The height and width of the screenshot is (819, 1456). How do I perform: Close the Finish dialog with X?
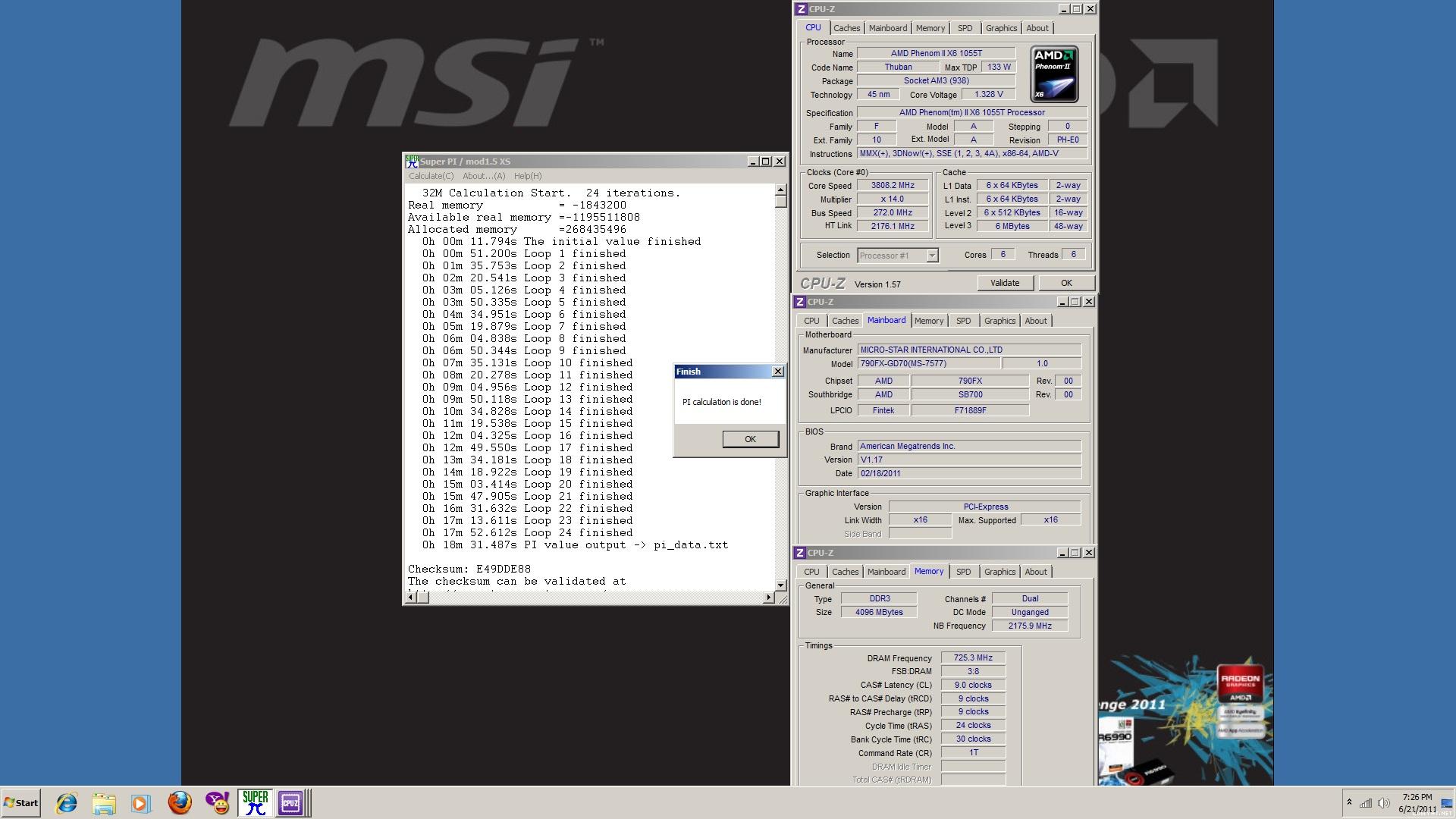click(x=777, y=372)
